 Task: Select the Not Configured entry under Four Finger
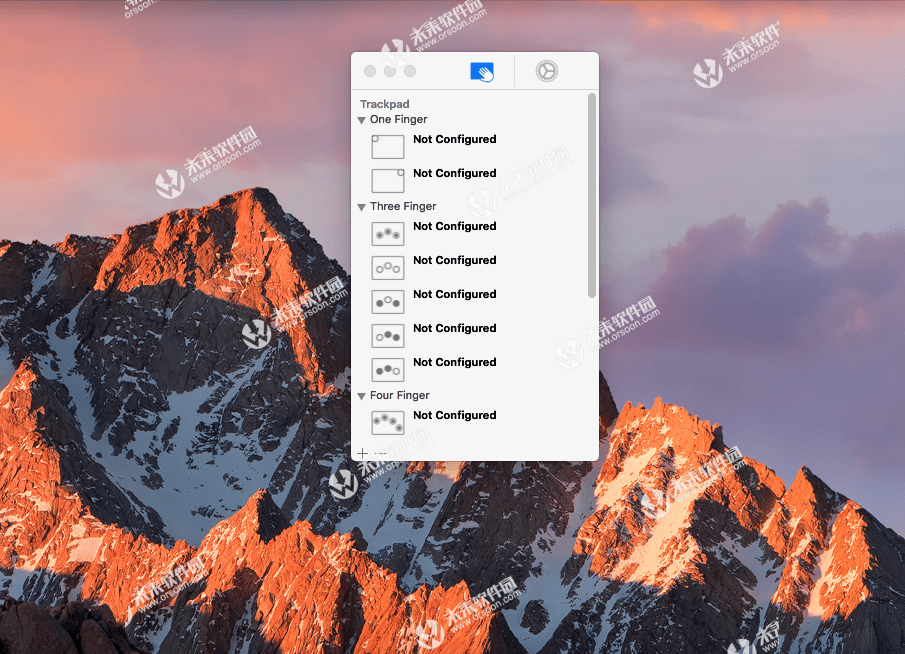454,415
